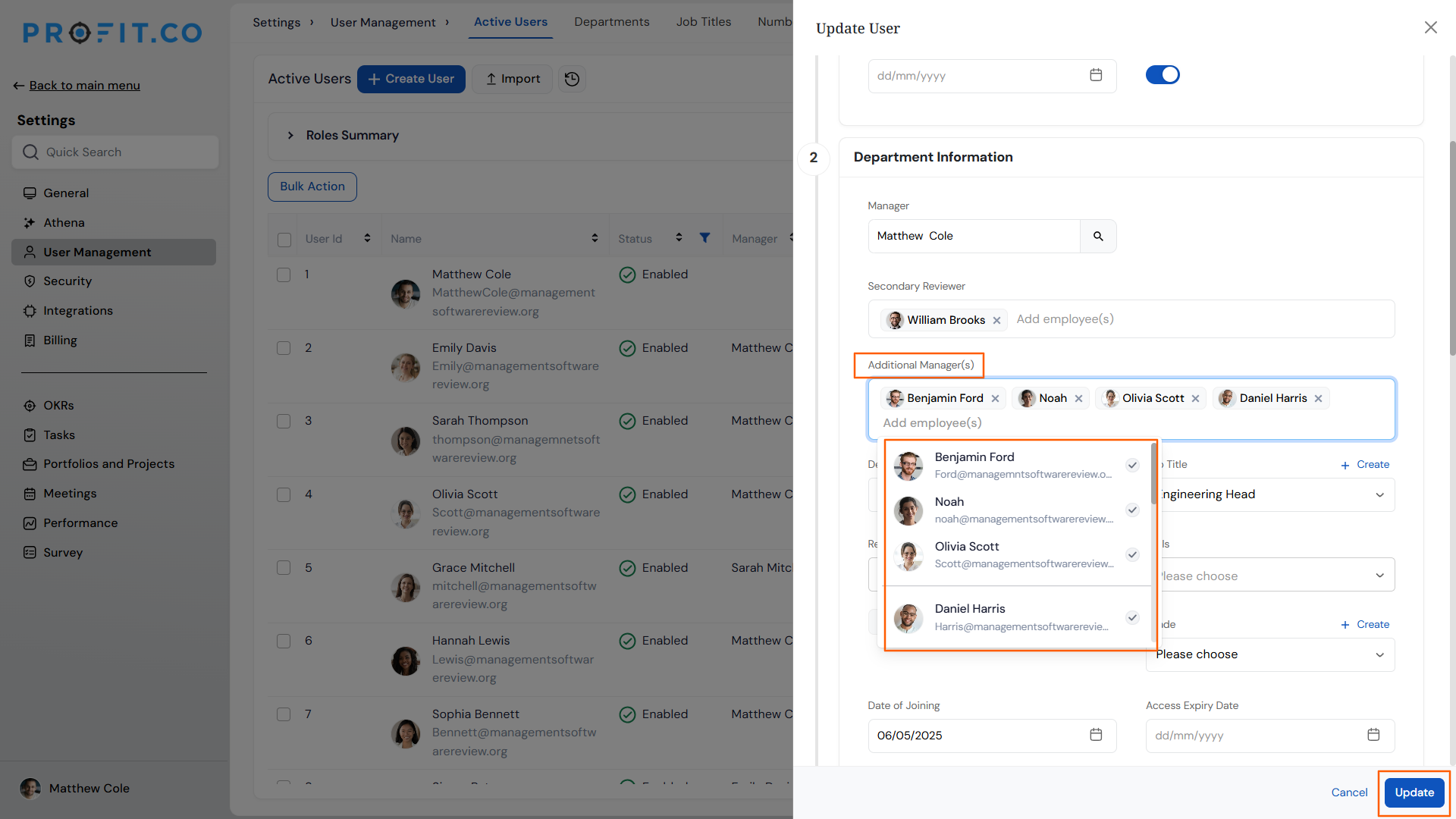Go back to main menu
Screen dimensions: 1456x819
point(77,86)
